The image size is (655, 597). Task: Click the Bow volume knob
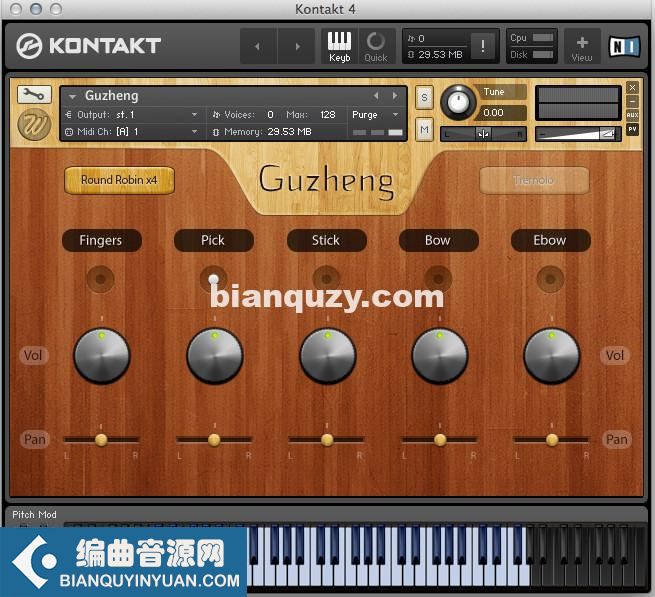click(439, 356)
